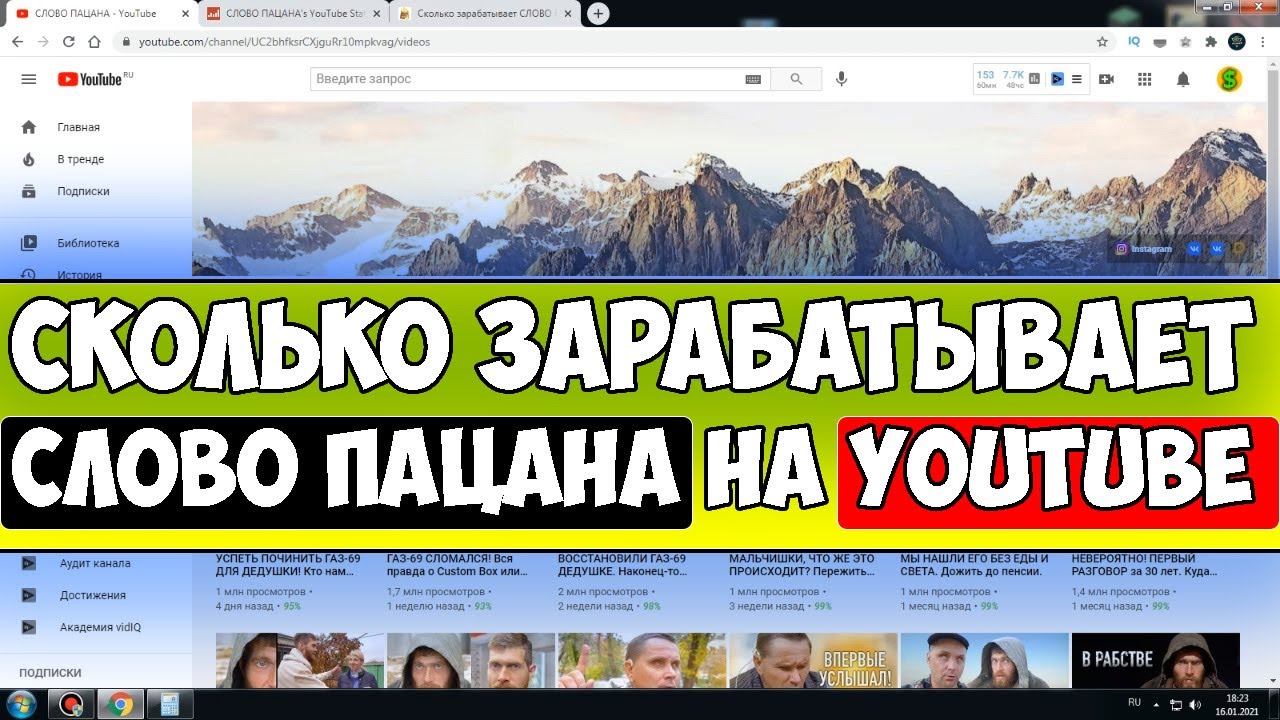Reload the current page

pyautogui.click(x=69, y=42)
